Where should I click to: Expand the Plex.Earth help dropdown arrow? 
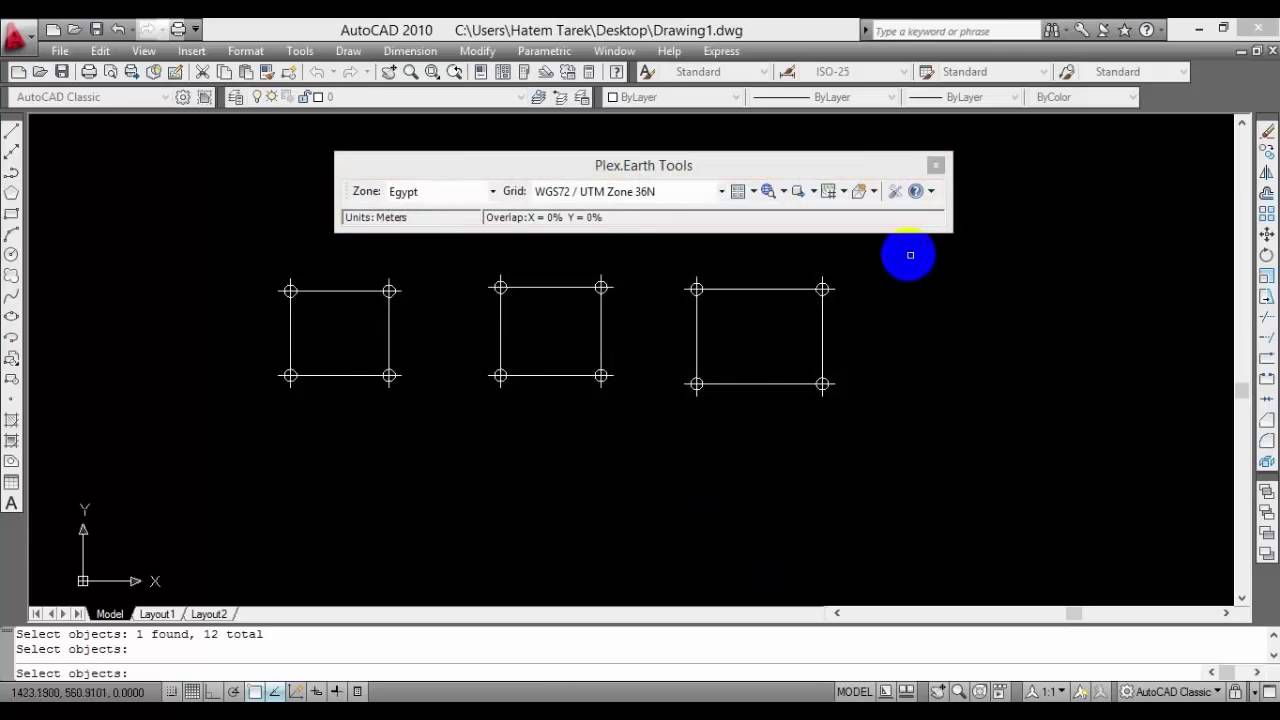tap(931, 191)
